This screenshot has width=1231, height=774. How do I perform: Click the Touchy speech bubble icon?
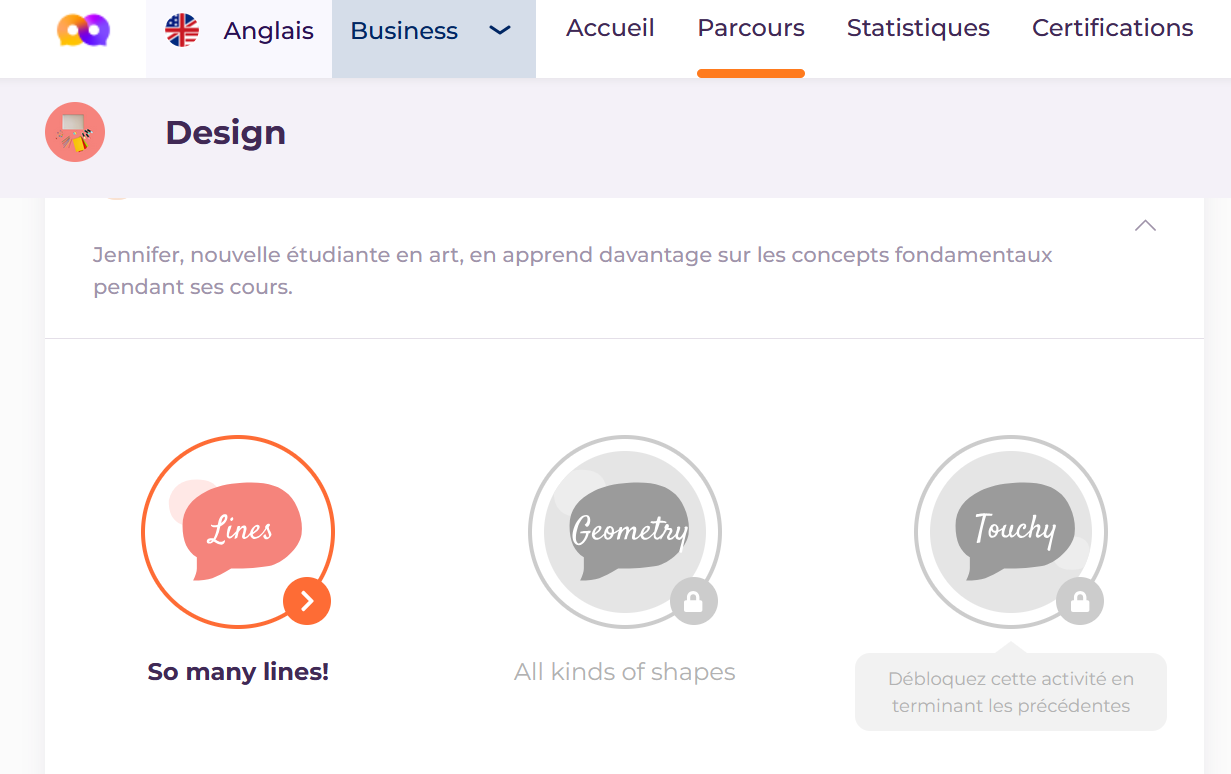click(1011, 528)
